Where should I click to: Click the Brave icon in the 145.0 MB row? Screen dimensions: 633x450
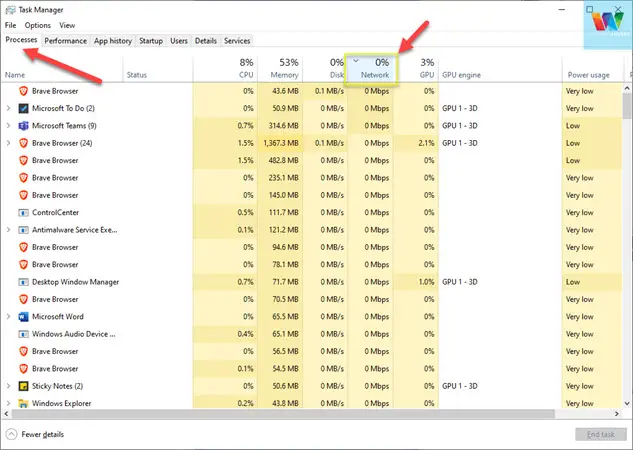pos(23,195)
